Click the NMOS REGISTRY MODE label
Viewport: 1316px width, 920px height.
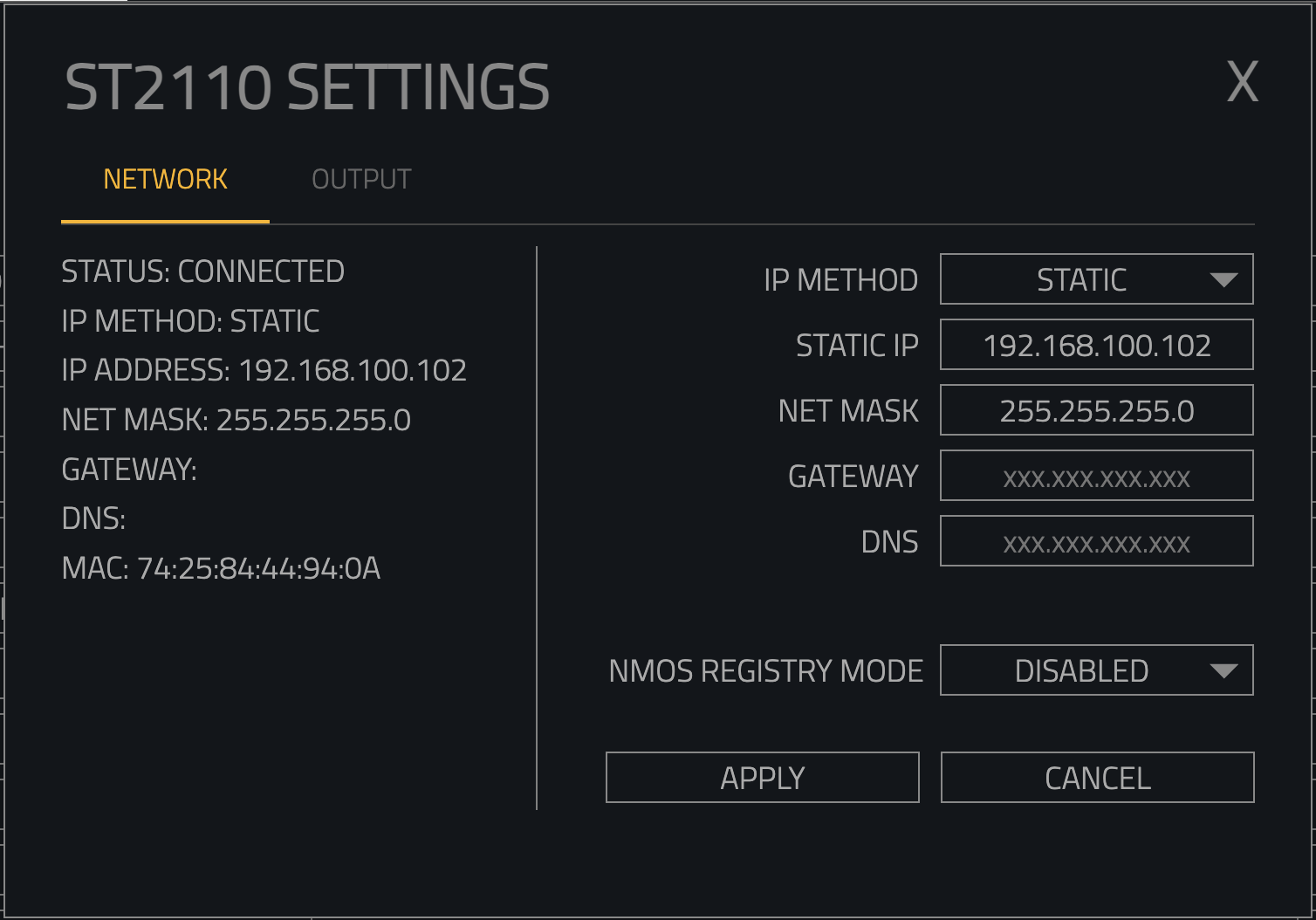[765, 671]
